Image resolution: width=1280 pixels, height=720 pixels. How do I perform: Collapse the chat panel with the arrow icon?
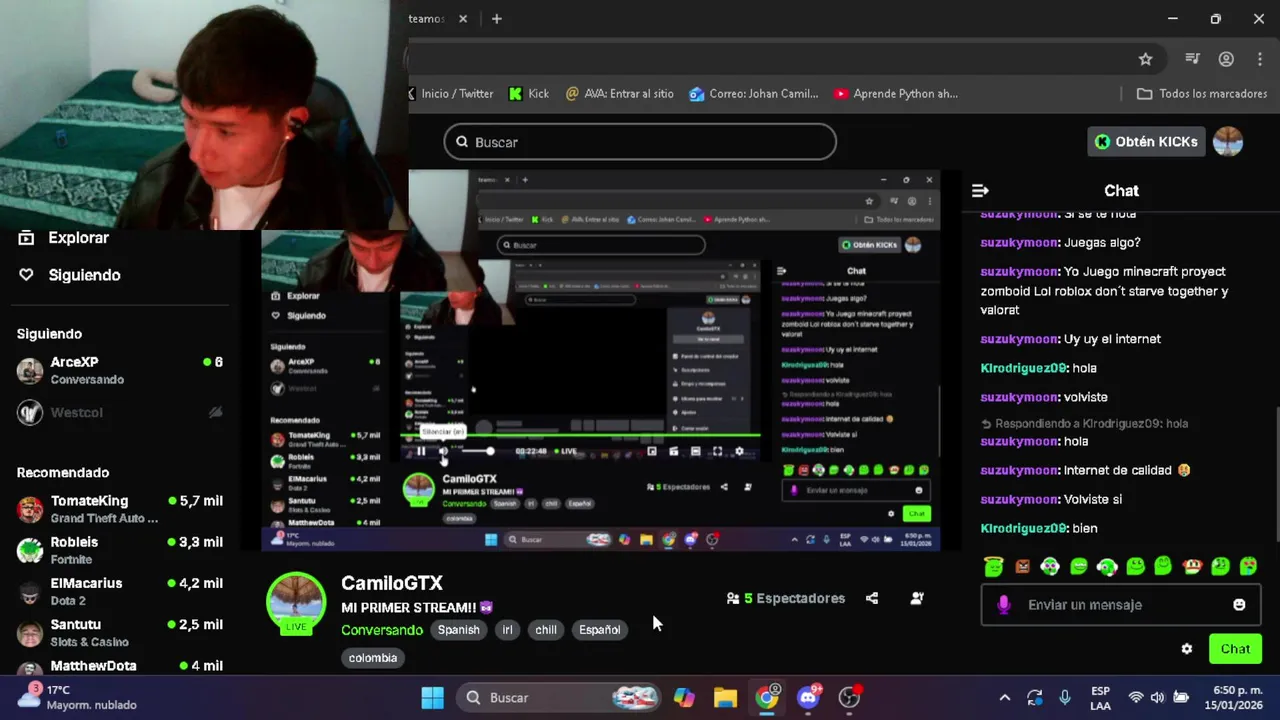(980, 190)
